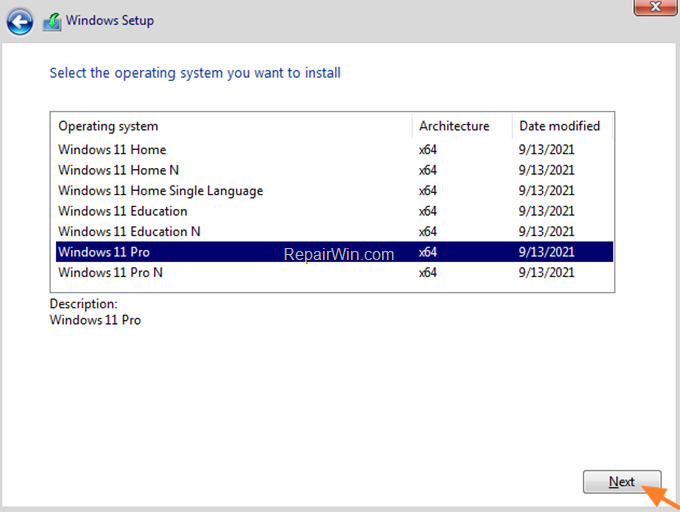
Task: Select Windows 11 Education N entry
Action: 334,231
